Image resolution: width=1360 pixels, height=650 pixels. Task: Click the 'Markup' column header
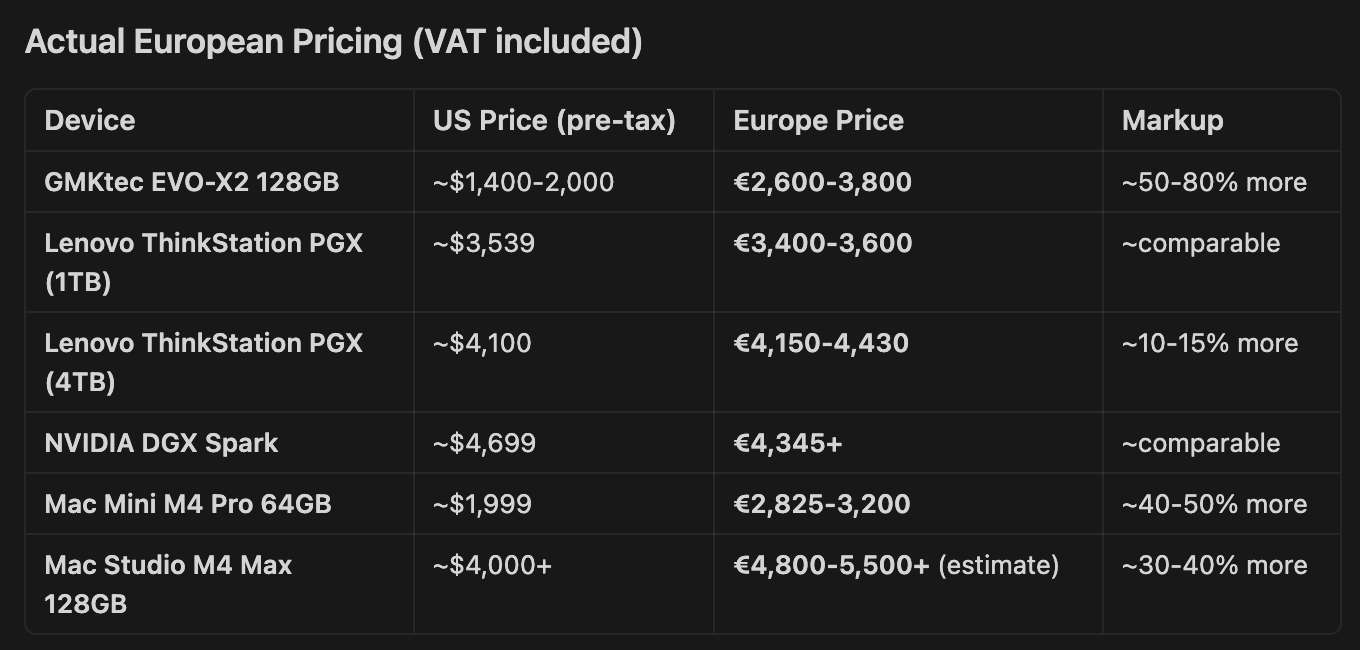tap(1172, 121)
